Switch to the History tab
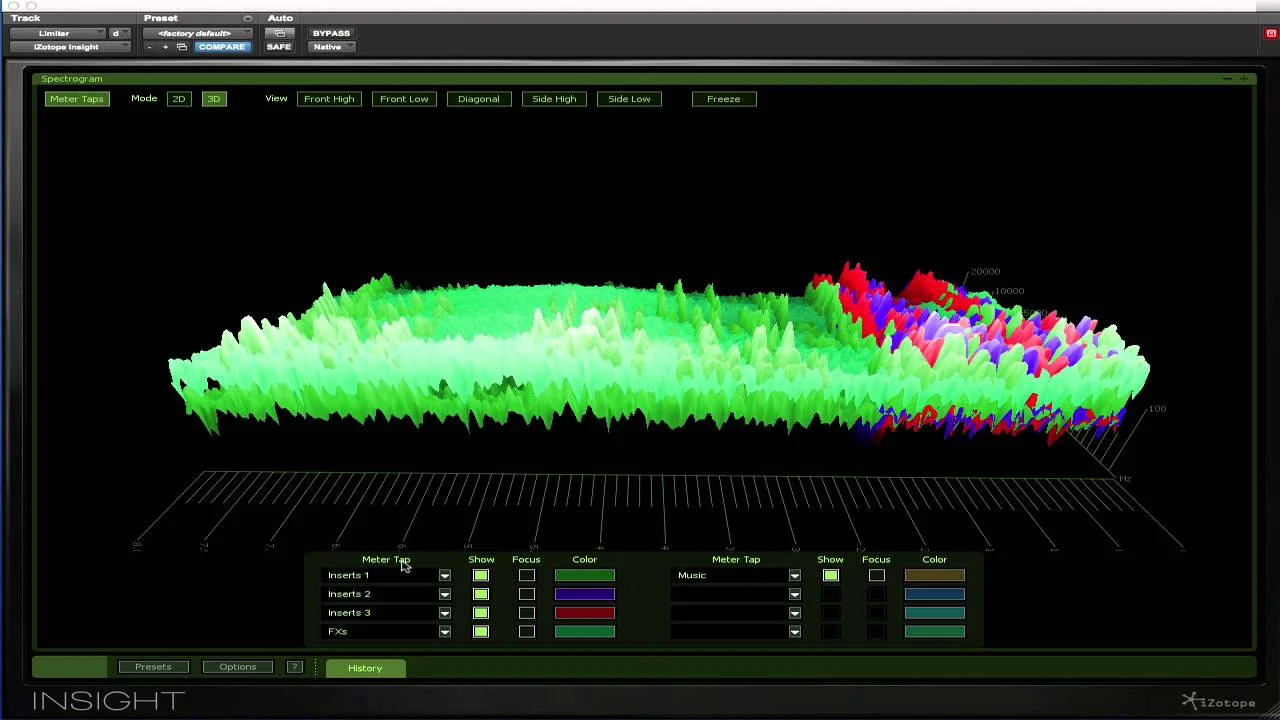This screenshot has width=1280, height=720. pyautogui.click(x=364, y=667)
